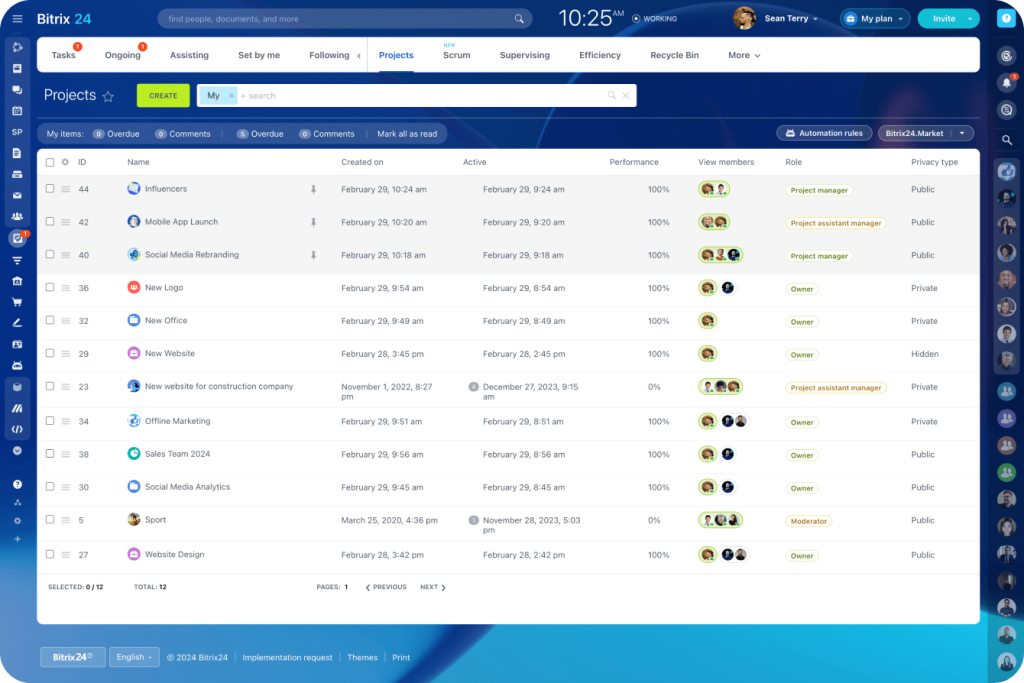Open the Messenger icon in left sidebar

click(x=17, y=91)
